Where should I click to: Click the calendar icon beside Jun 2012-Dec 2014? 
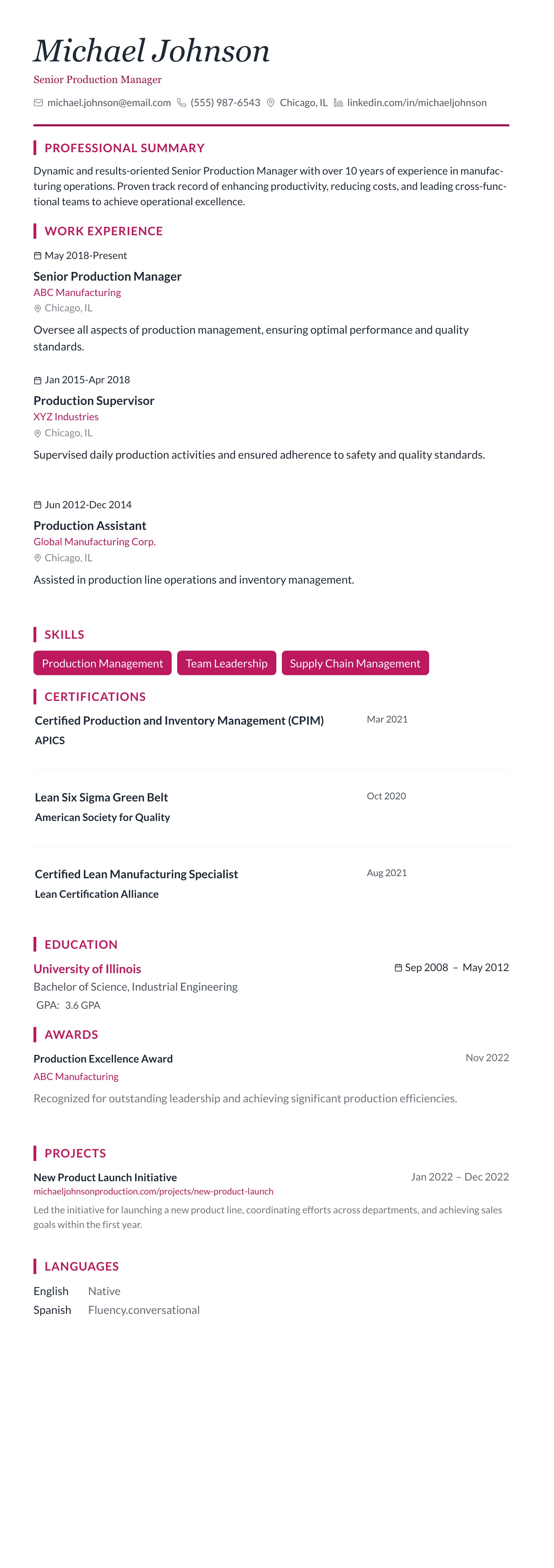click(x=38, y=505)
